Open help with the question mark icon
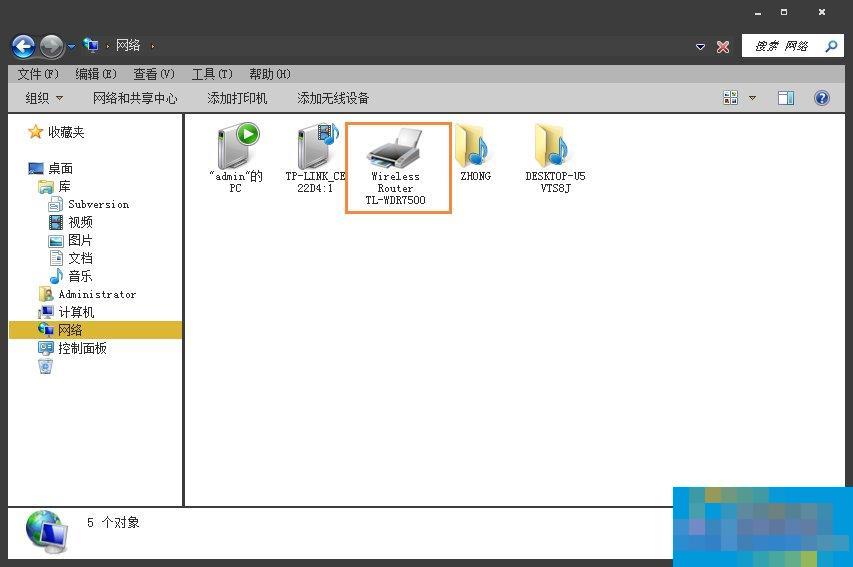The height and width of the screenshot is (567, 853). [821, 98]
